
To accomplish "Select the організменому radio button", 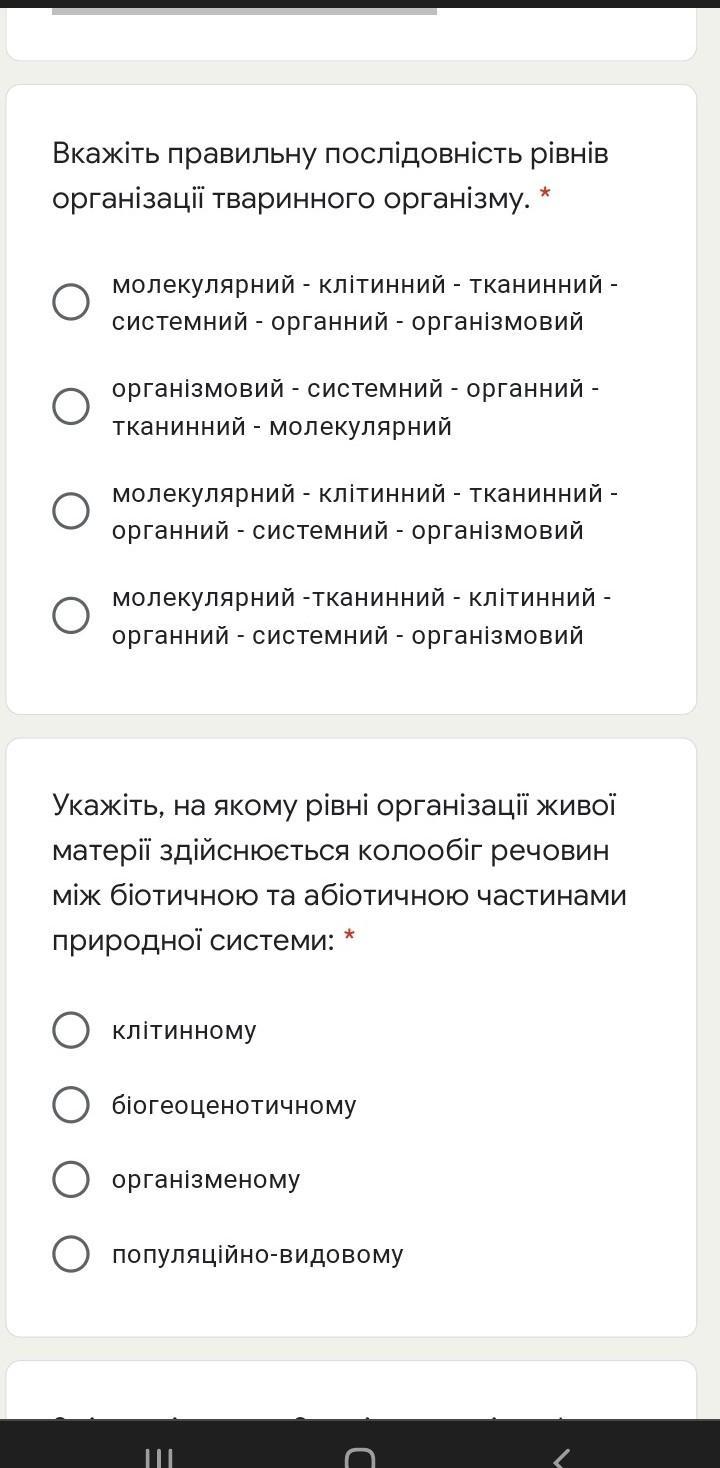I will (x=71, y=1179).
